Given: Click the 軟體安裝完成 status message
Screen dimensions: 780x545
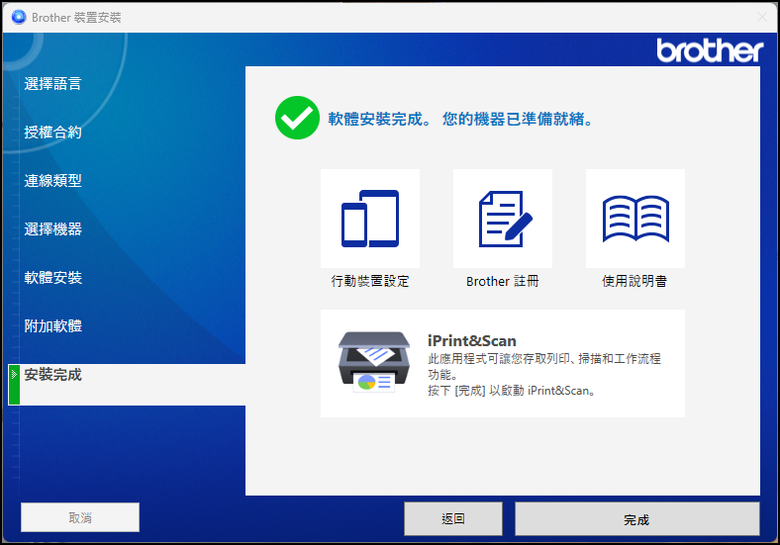Looking at the screenshot, I should pyautogui.click(x=461, y=119).
